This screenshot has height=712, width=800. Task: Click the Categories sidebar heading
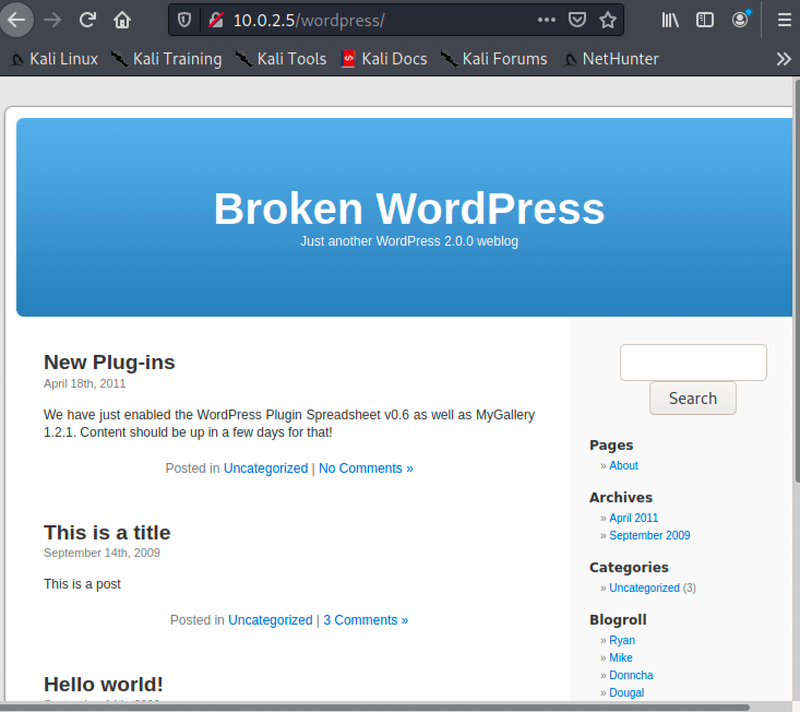tap(629, 567)
